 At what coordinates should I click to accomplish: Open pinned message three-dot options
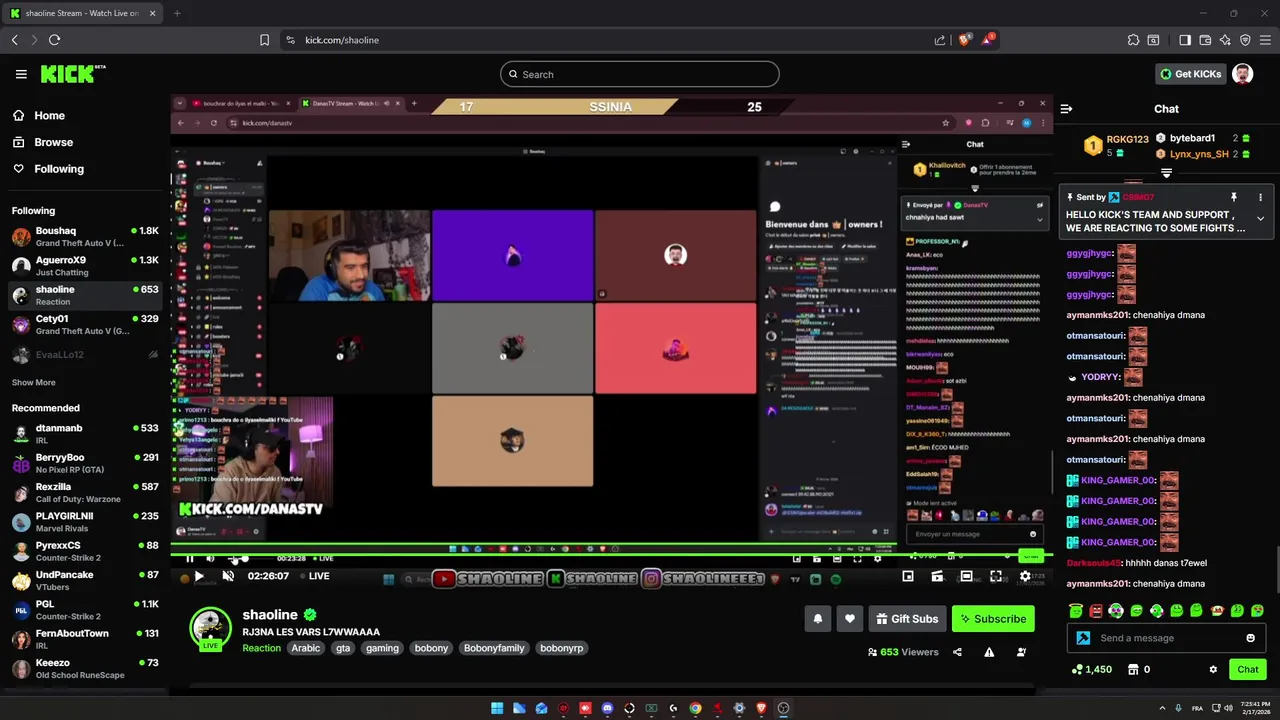(1260, 197)
